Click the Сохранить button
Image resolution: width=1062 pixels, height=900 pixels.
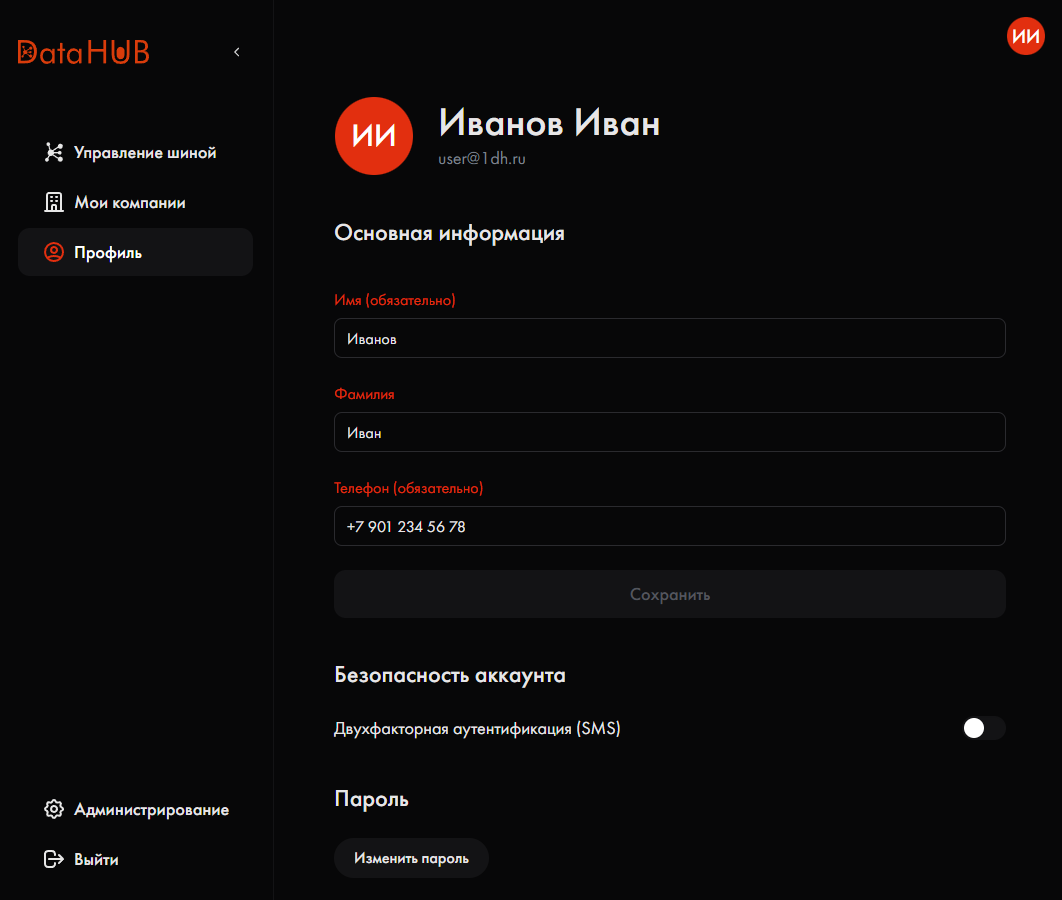coord(670,594)
